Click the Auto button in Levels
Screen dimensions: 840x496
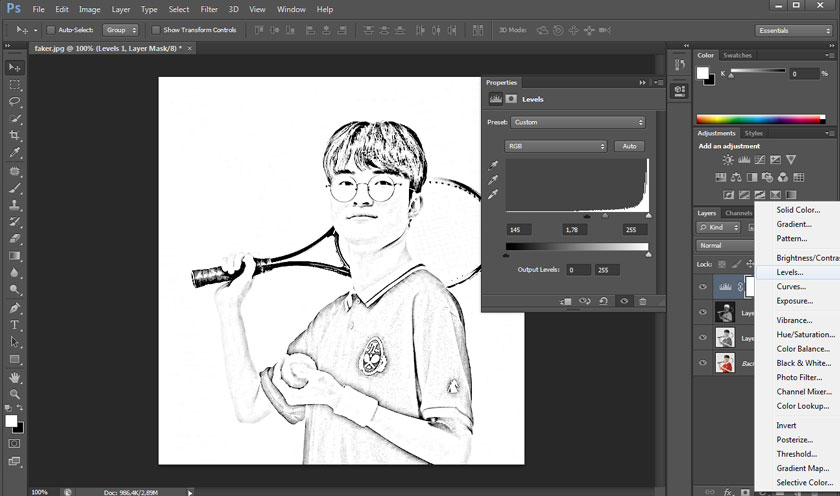pos(629,146)
